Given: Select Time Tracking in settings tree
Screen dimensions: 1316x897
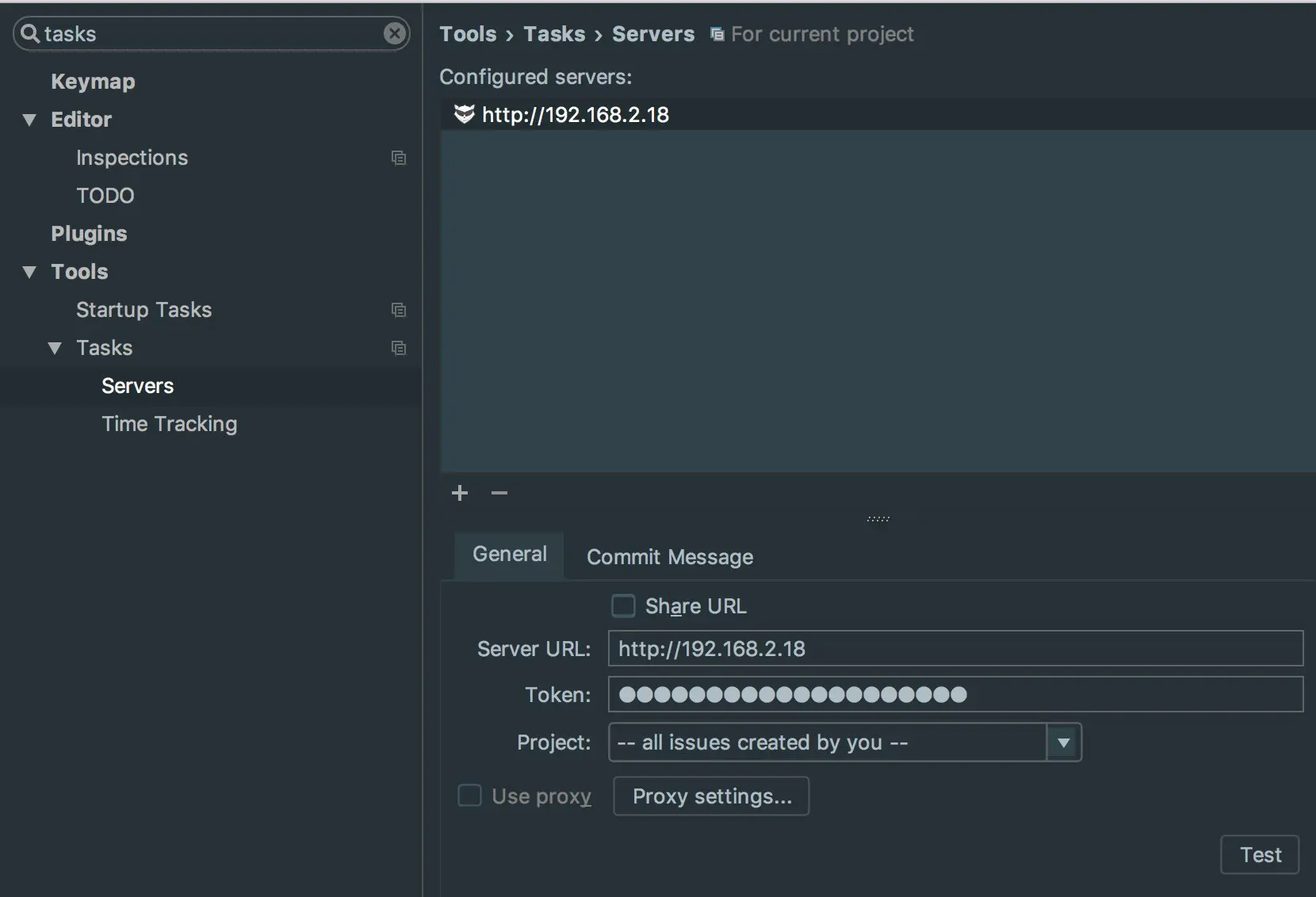Looking at the screenshot, I should click(x=169, y=424).
